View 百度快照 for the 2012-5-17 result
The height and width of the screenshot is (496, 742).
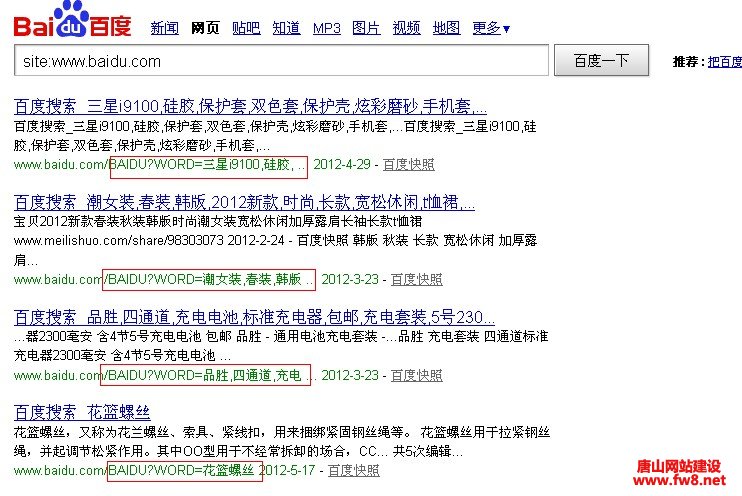point(354,470)
